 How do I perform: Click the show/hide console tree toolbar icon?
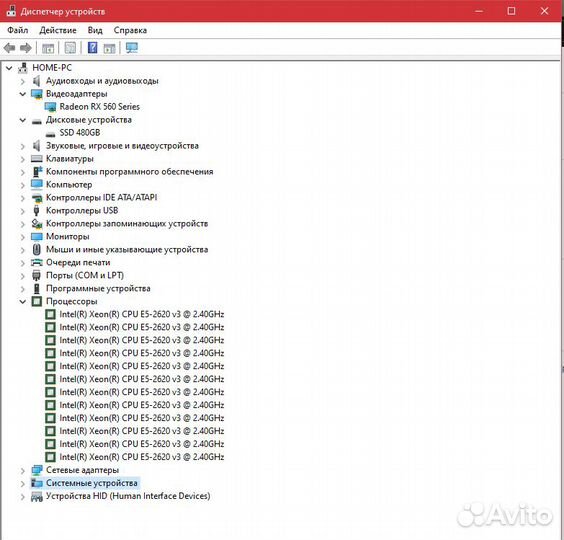48,48
